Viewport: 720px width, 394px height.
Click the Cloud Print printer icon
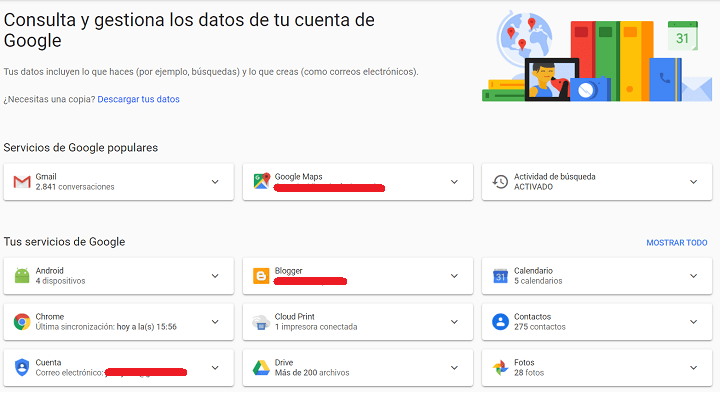(x=261, y=322)
